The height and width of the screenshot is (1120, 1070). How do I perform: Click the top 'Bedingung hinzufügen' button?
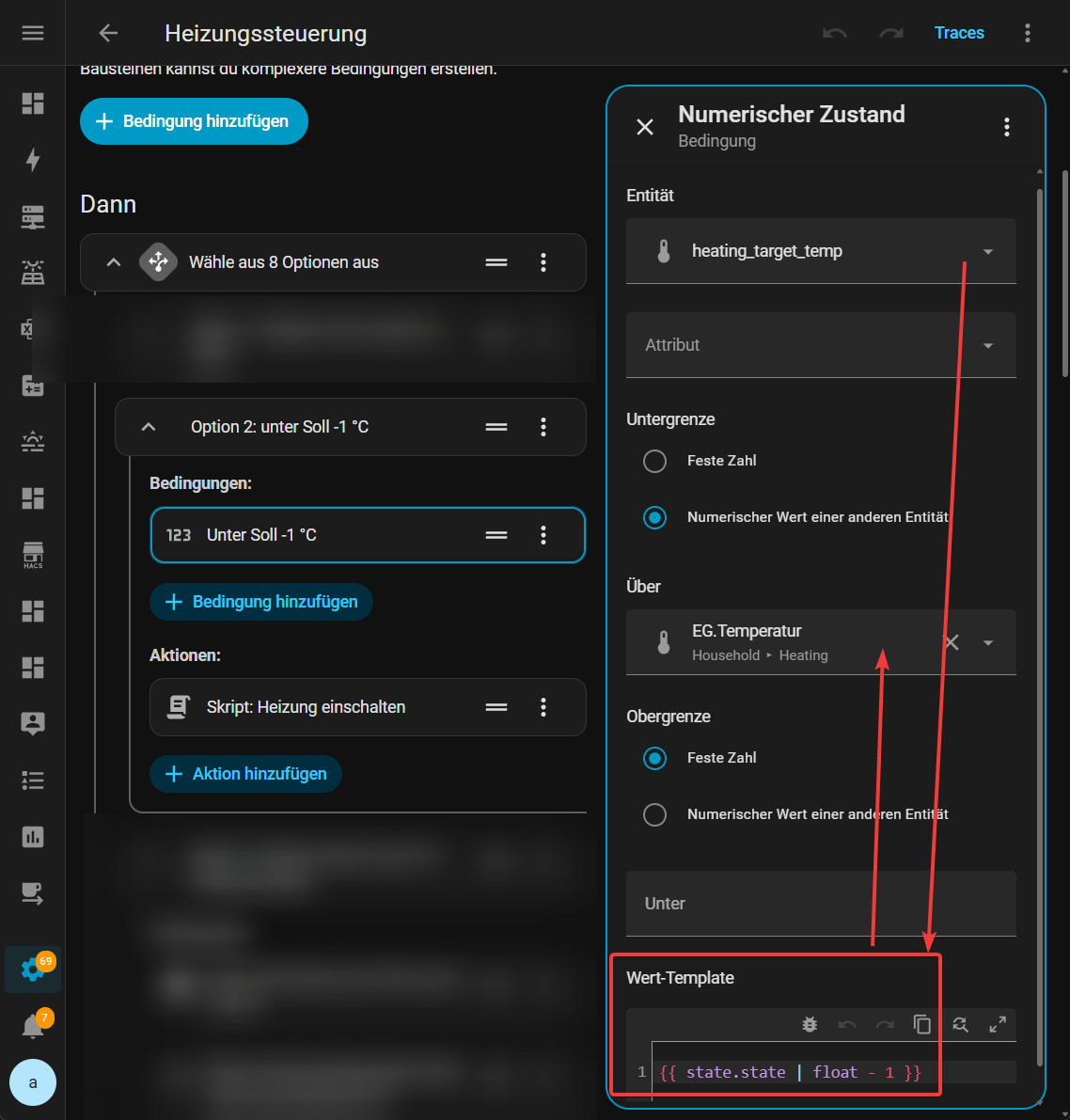[194, 121]
